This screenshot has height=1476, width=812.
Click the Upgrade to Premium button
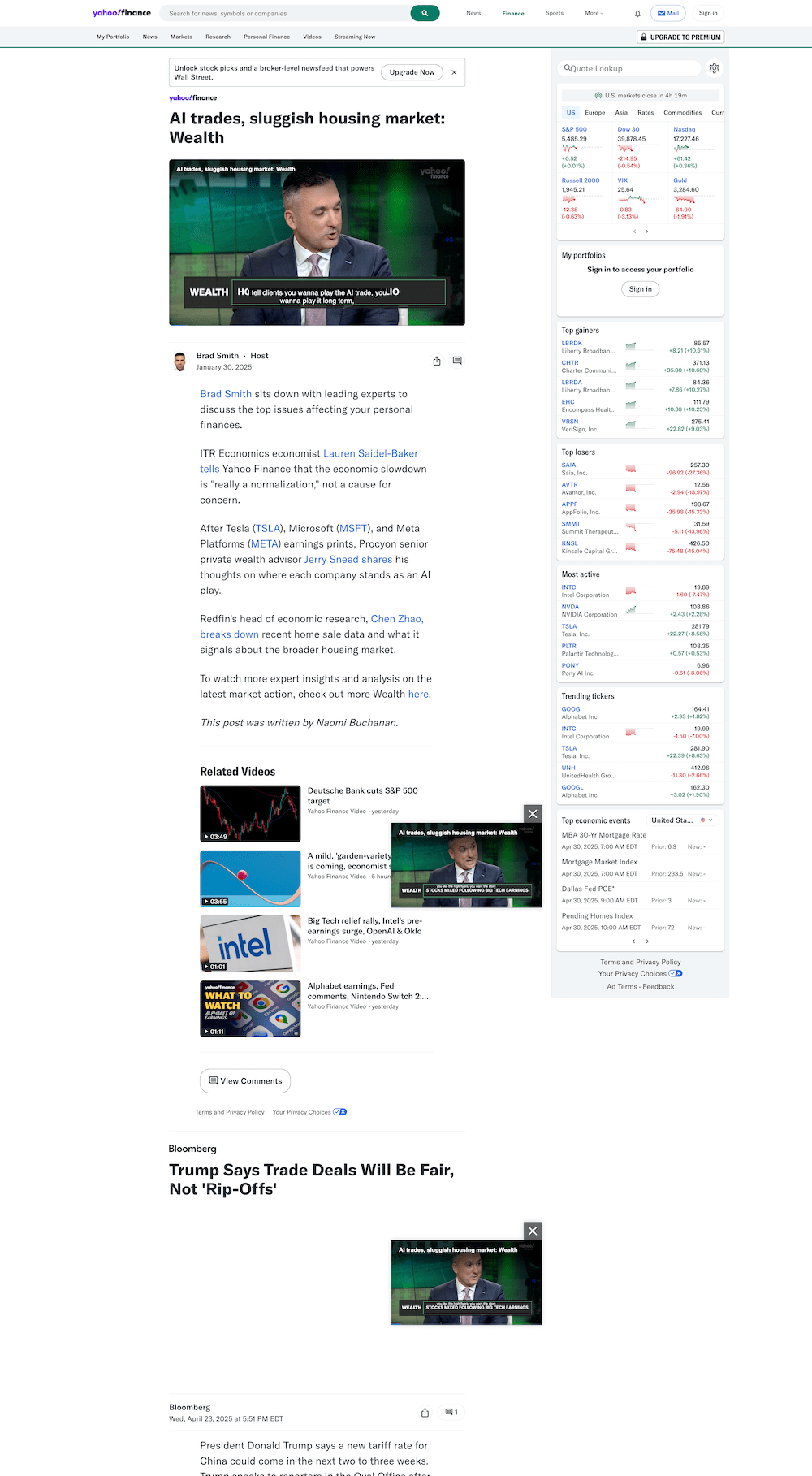coord(680,37)
